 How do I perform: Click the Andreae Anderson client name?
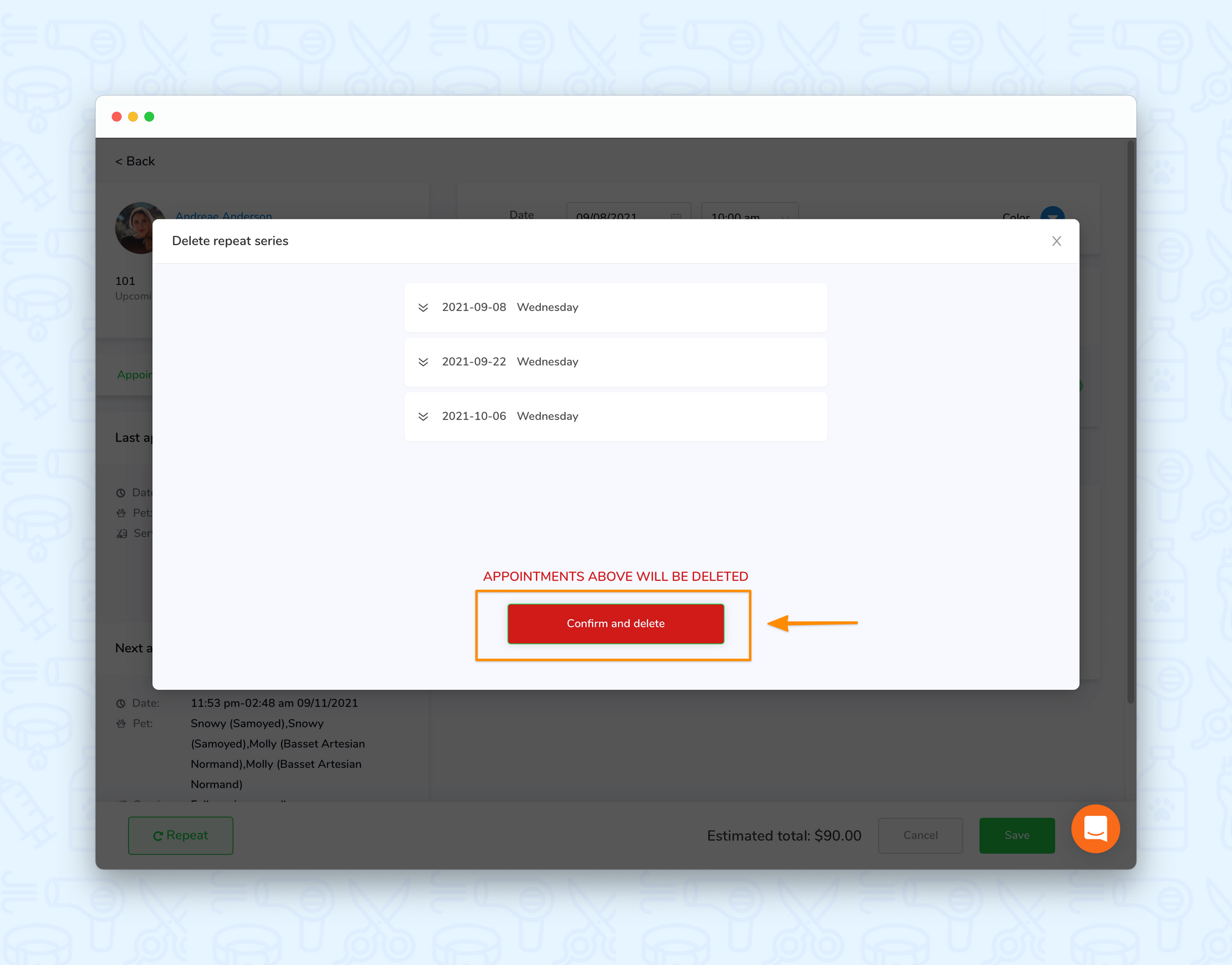(x=225, y=216)
